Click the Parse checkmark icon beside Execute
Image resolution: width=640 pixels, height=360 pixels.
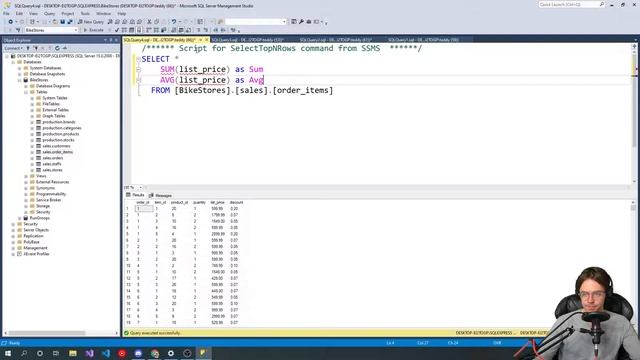tap(117, 30)
